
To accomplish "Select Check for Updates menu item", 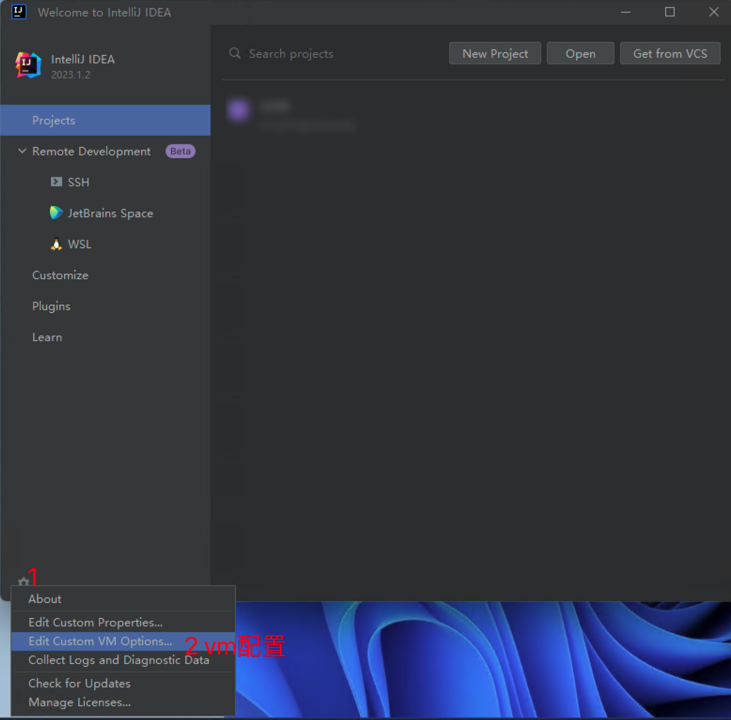I will tap(124, 683).
